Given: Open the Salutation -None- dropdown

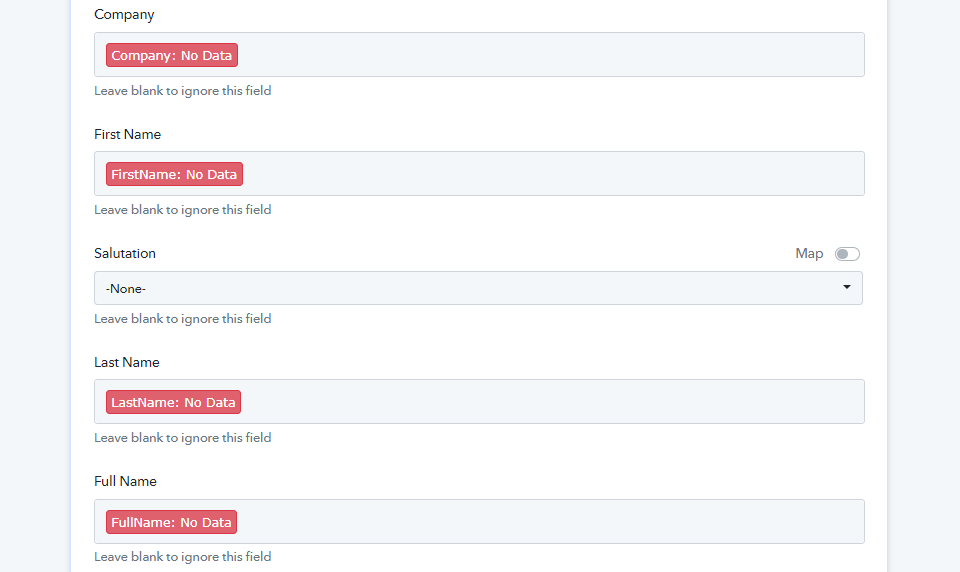Looking at the screenshot, I should click(x=478, y=288).
